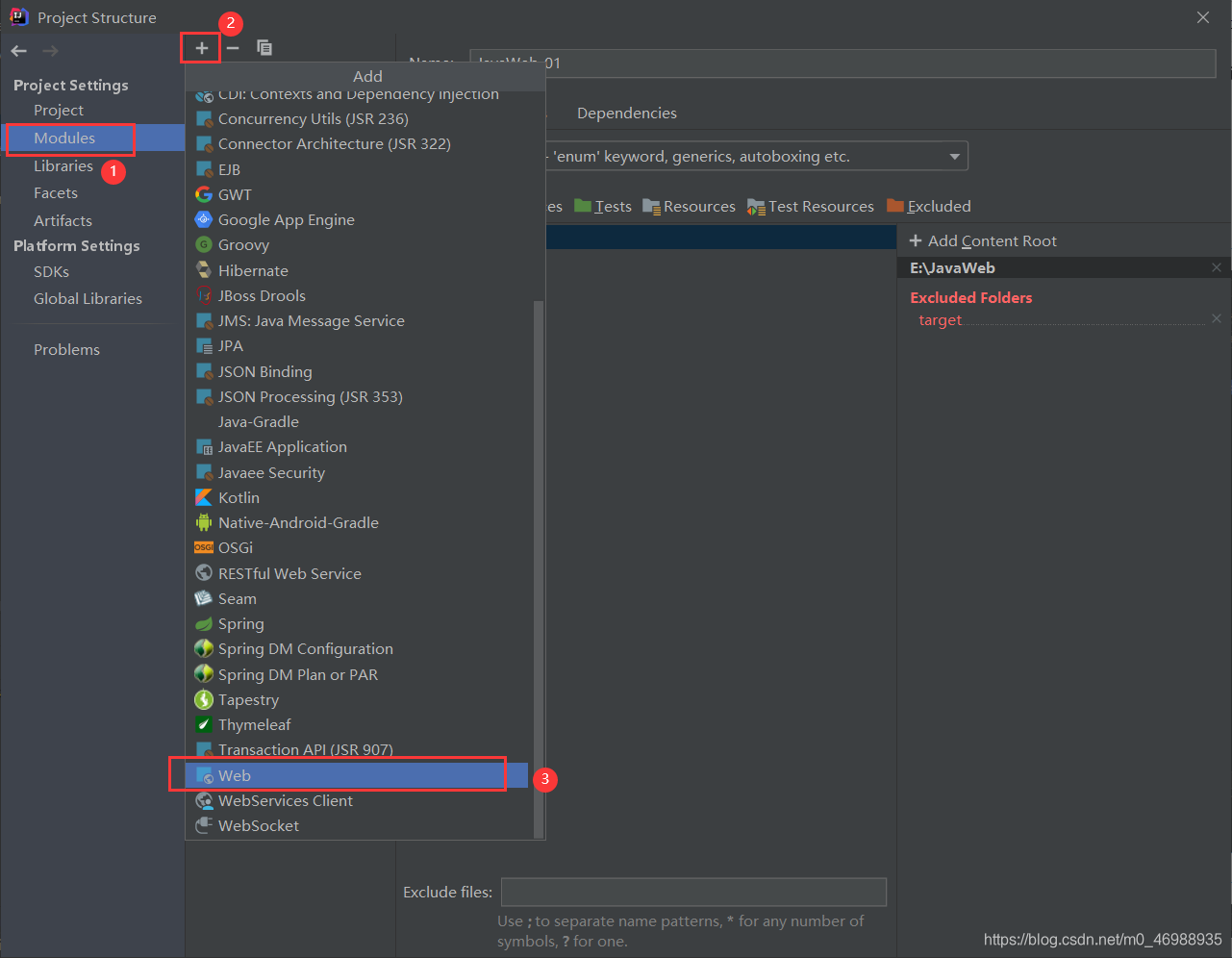The image size is (1232, 958).
Task: Click the remove (minus) toolbar button
Action: click(x=233, y=48)
